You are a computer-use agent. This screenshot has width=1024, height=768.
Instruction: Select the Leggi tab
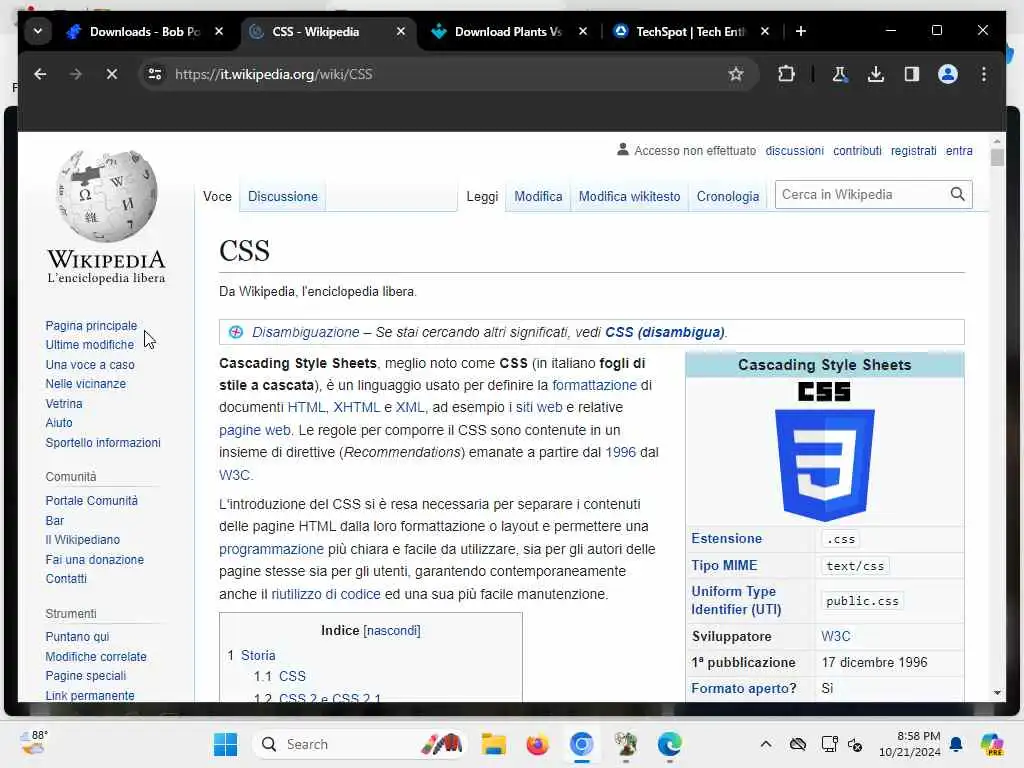point(482,197)
